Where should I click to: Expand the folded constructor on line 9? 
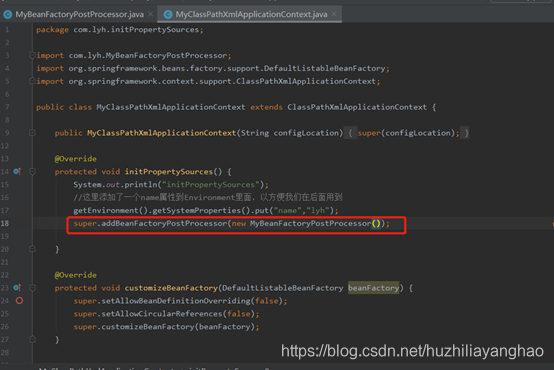click(32, 133)
